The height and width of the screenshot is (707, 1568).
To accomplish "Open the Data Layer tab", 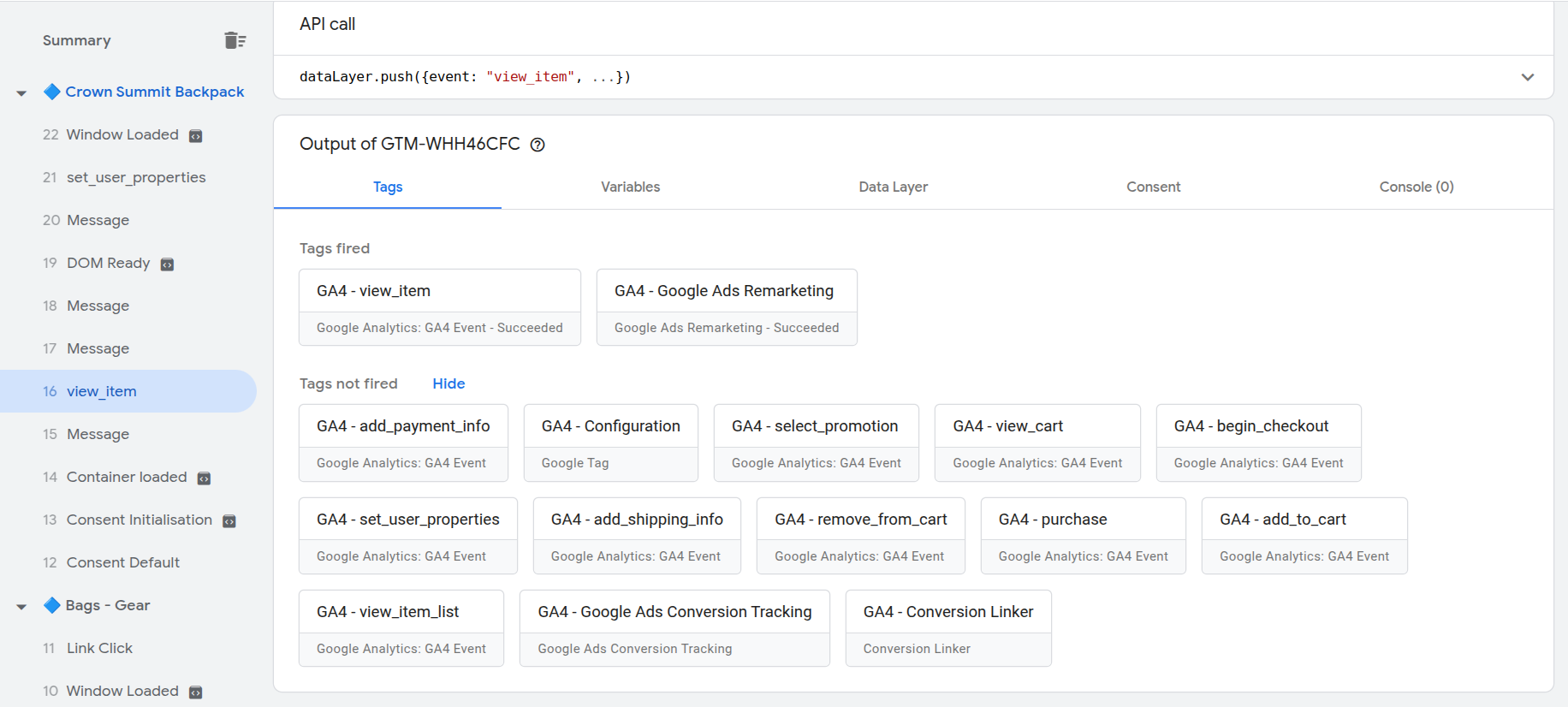I will [x=893, y=187].
